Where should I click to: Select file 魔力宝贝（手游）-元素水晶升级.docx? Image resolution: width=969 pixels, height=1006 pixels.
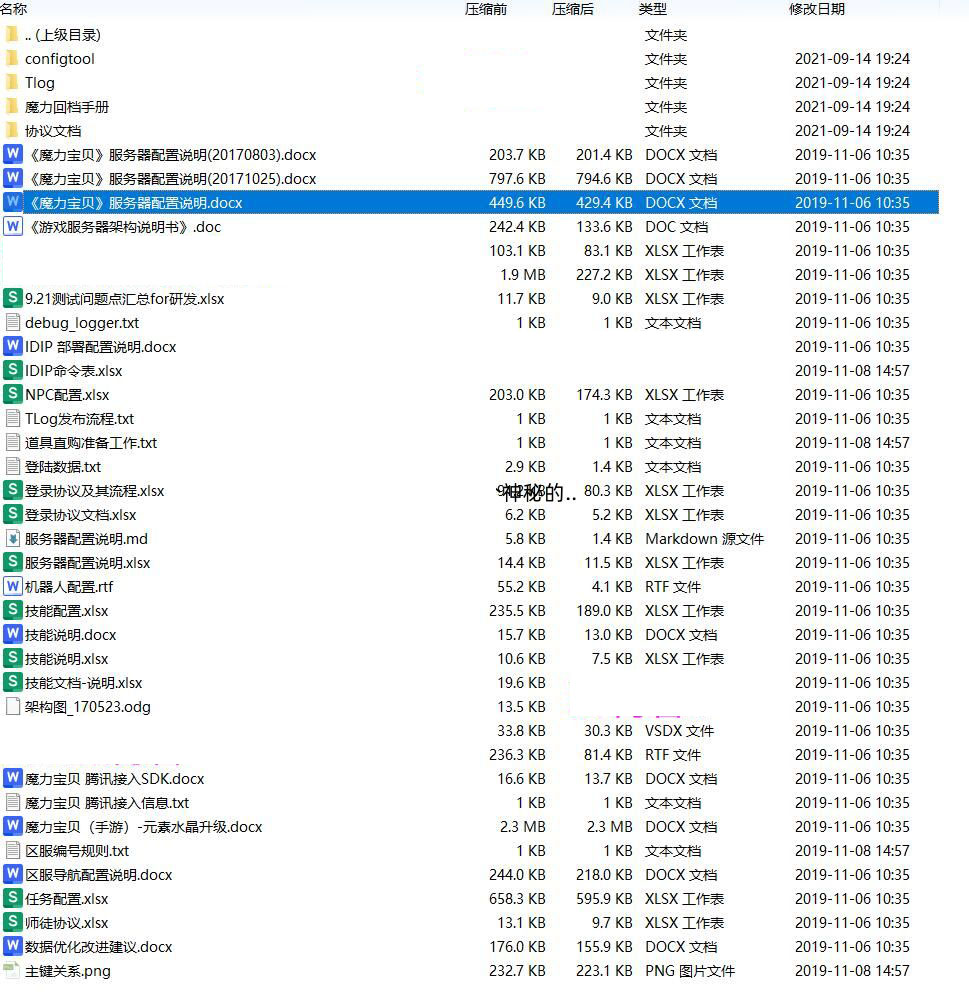click(143, 827)
